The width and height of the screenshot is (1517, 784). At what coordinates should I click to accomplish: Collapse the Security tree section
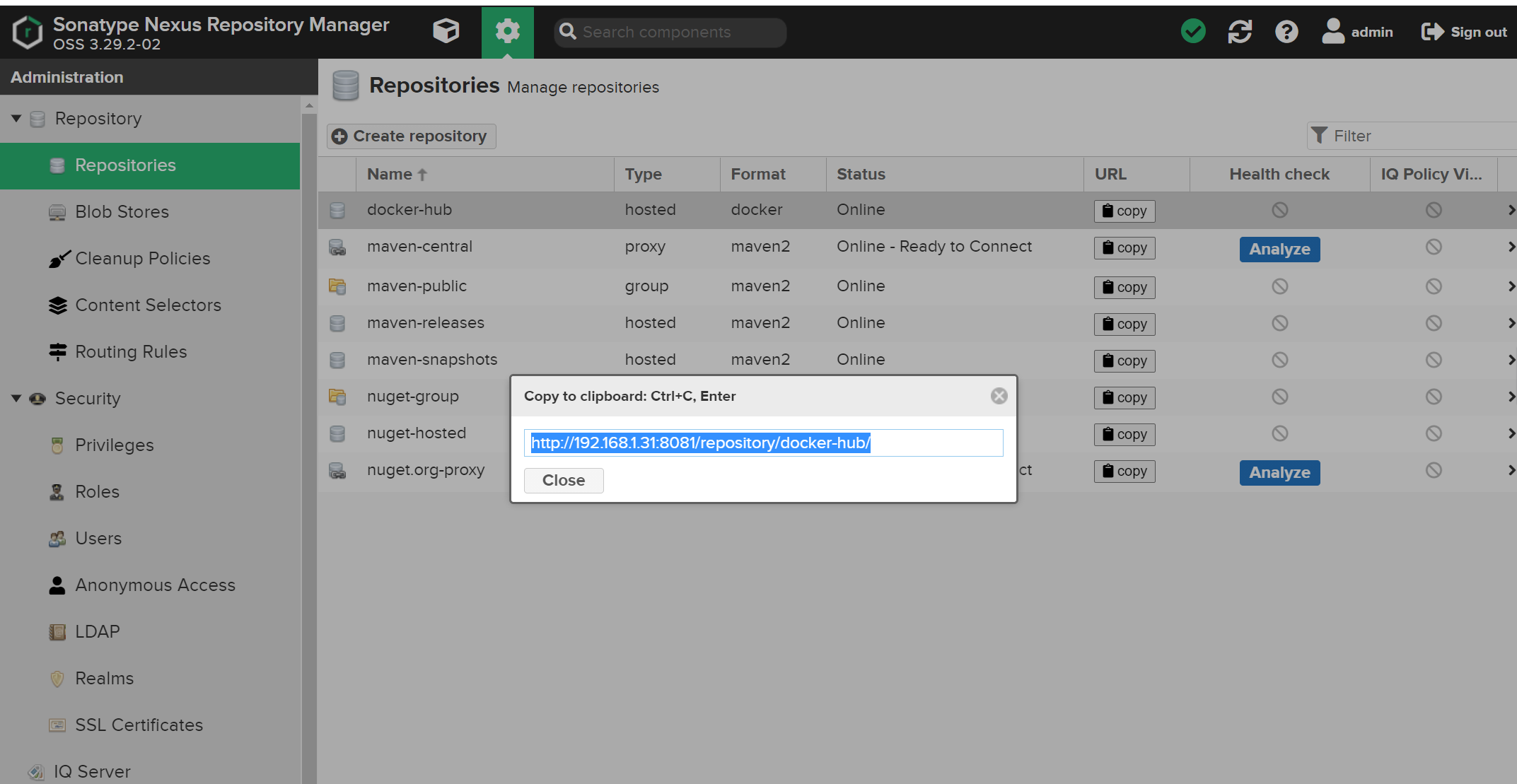tap(16, 398)
